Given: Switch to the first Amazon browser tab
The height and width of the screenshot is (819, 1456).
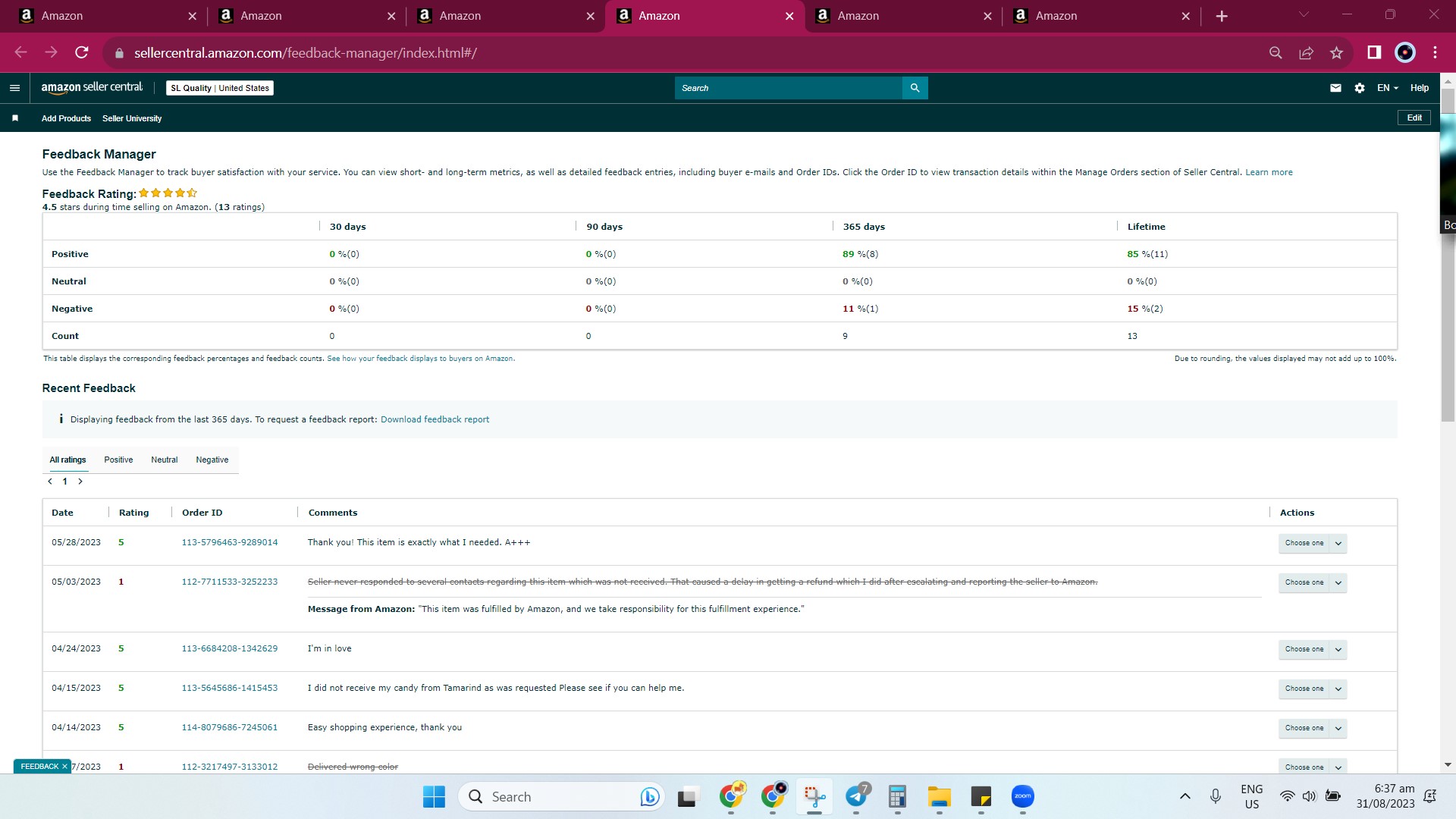Looking at the screenshot, I should 106,16.
